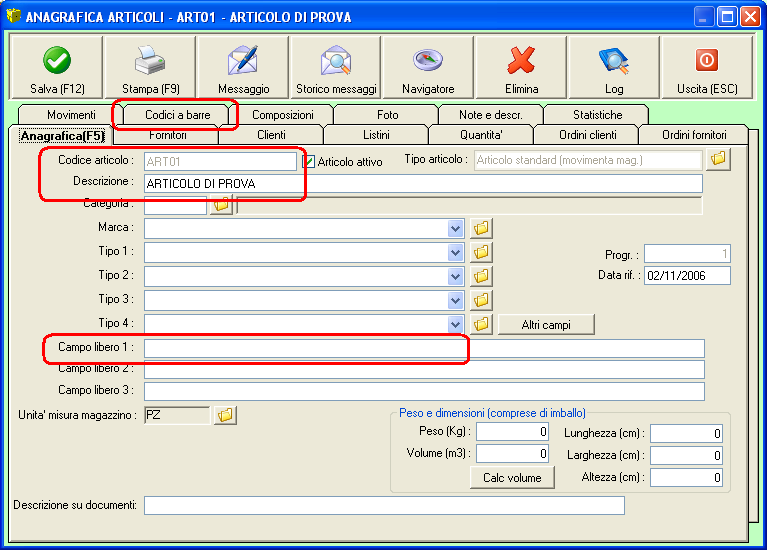Browse Unita' misura magazzino folder icon
Viewport: 767px width, 550px height.
tap(226, 415)
